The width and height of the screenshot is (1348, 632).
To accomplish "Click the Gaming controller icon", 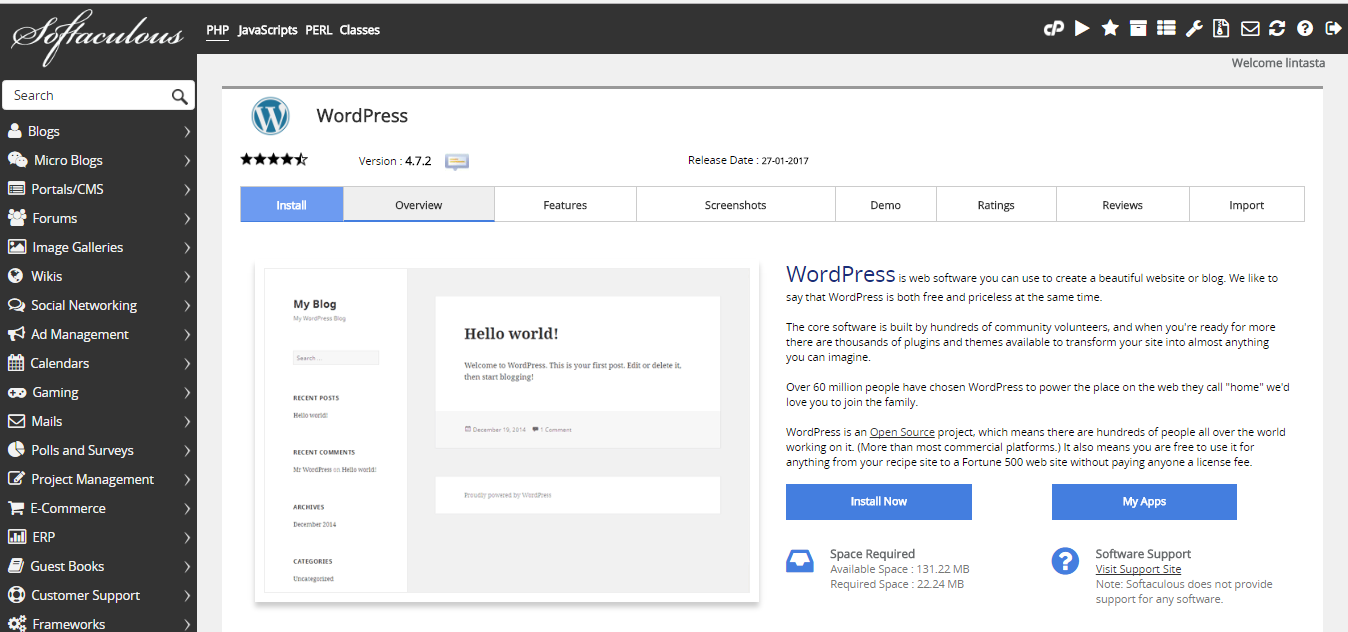I will click(x=16, y=392).
